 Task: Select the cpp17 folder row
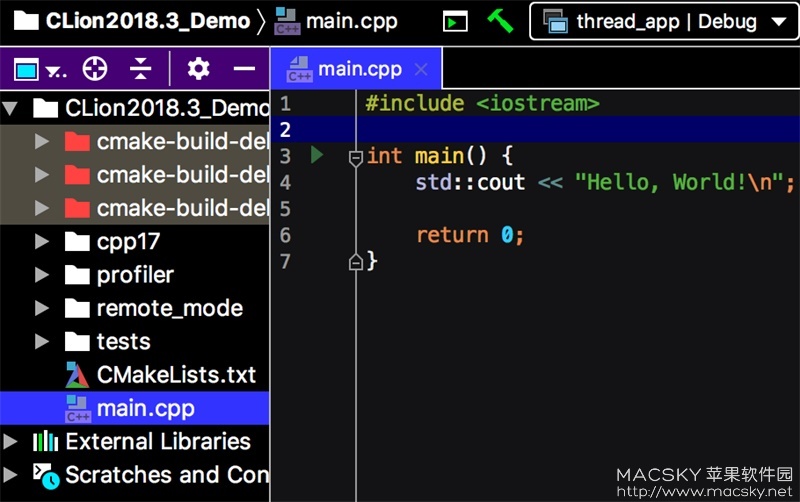tap(135, 241)
